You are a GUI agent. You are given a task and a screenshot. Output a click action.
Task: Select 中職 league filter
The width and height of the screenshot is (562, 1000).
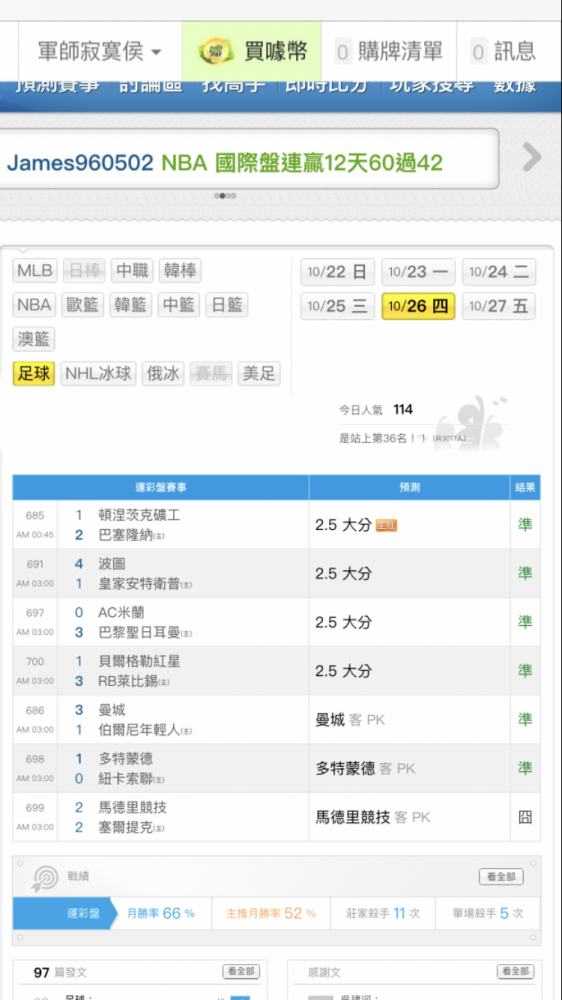[132, 271]
